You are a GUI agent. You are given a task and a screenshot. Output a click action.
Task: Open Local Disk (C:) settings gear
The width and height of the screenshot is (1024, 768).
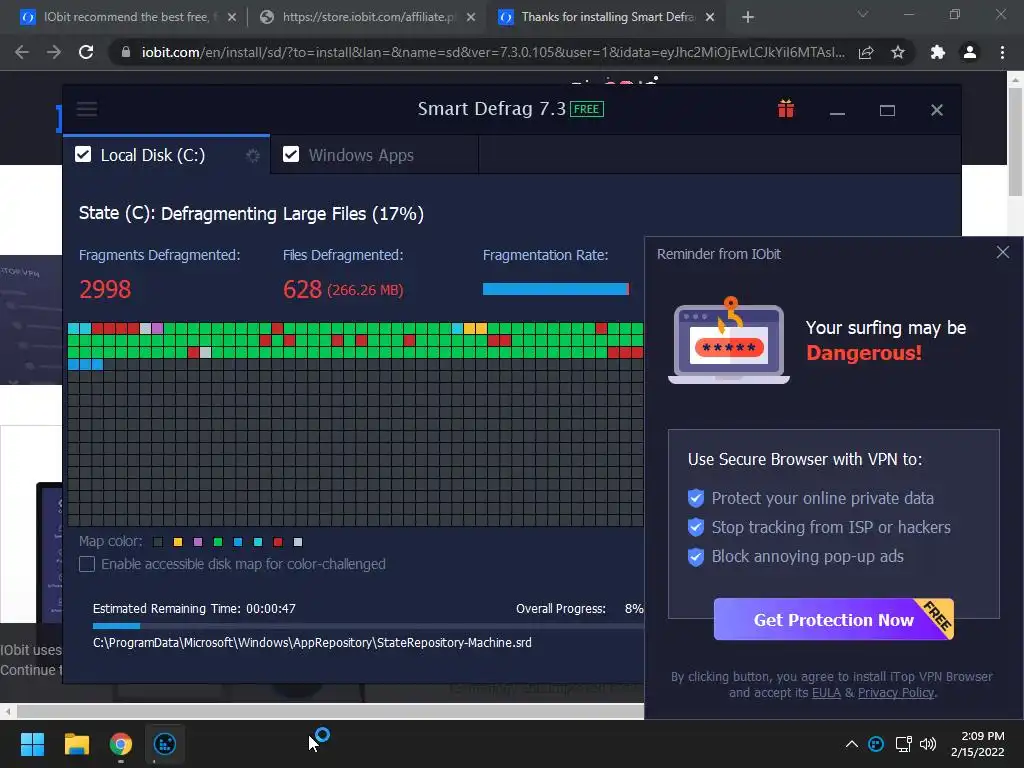[253, 155]
